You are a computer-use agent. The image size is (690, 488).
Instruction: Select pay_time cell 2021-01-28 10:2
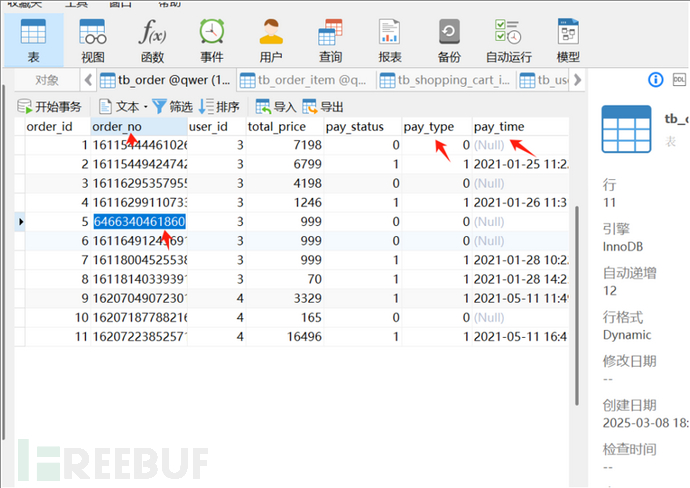coord(520,260)
